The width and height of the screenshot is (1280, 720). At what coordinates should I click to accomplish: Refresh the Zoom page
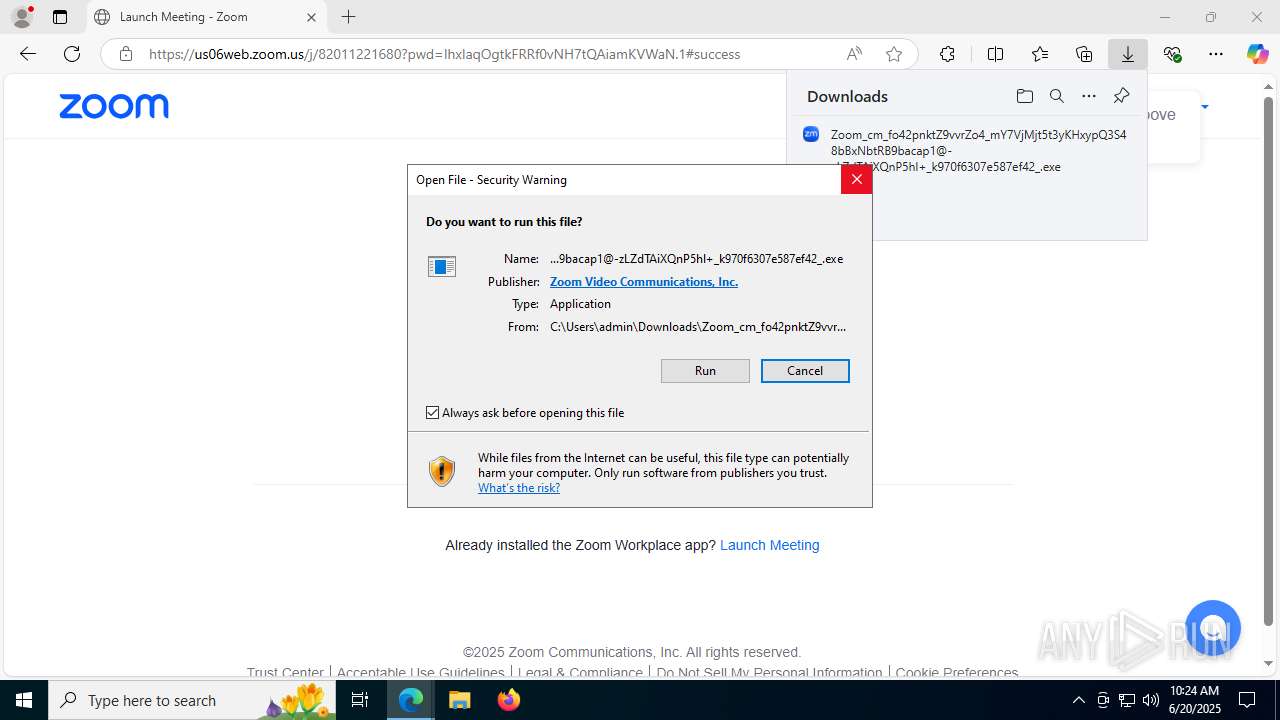[72, 54]
